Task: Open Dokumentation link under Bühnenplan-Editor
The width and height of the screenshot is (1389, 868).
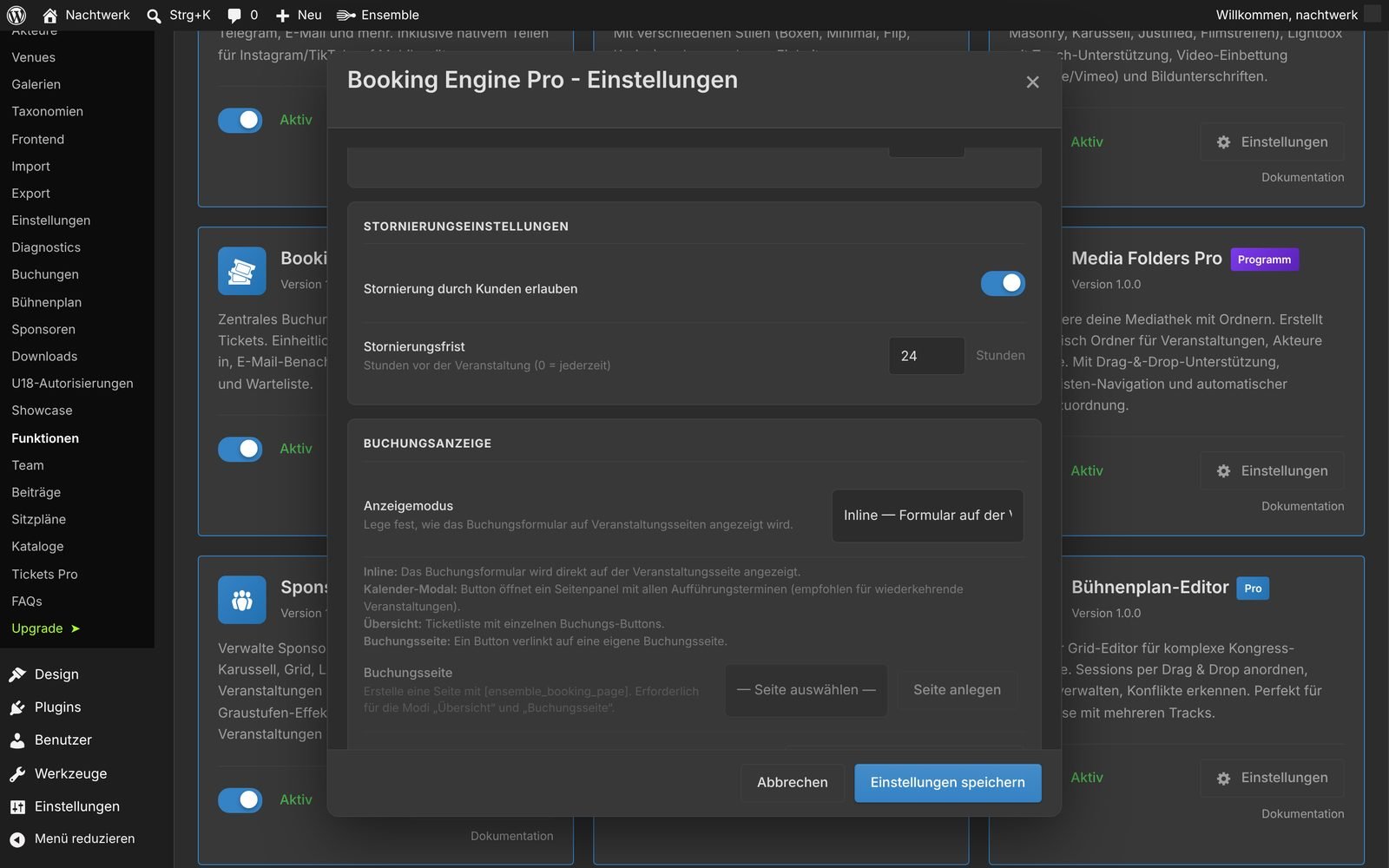Action: click(x=1302, y=813)
